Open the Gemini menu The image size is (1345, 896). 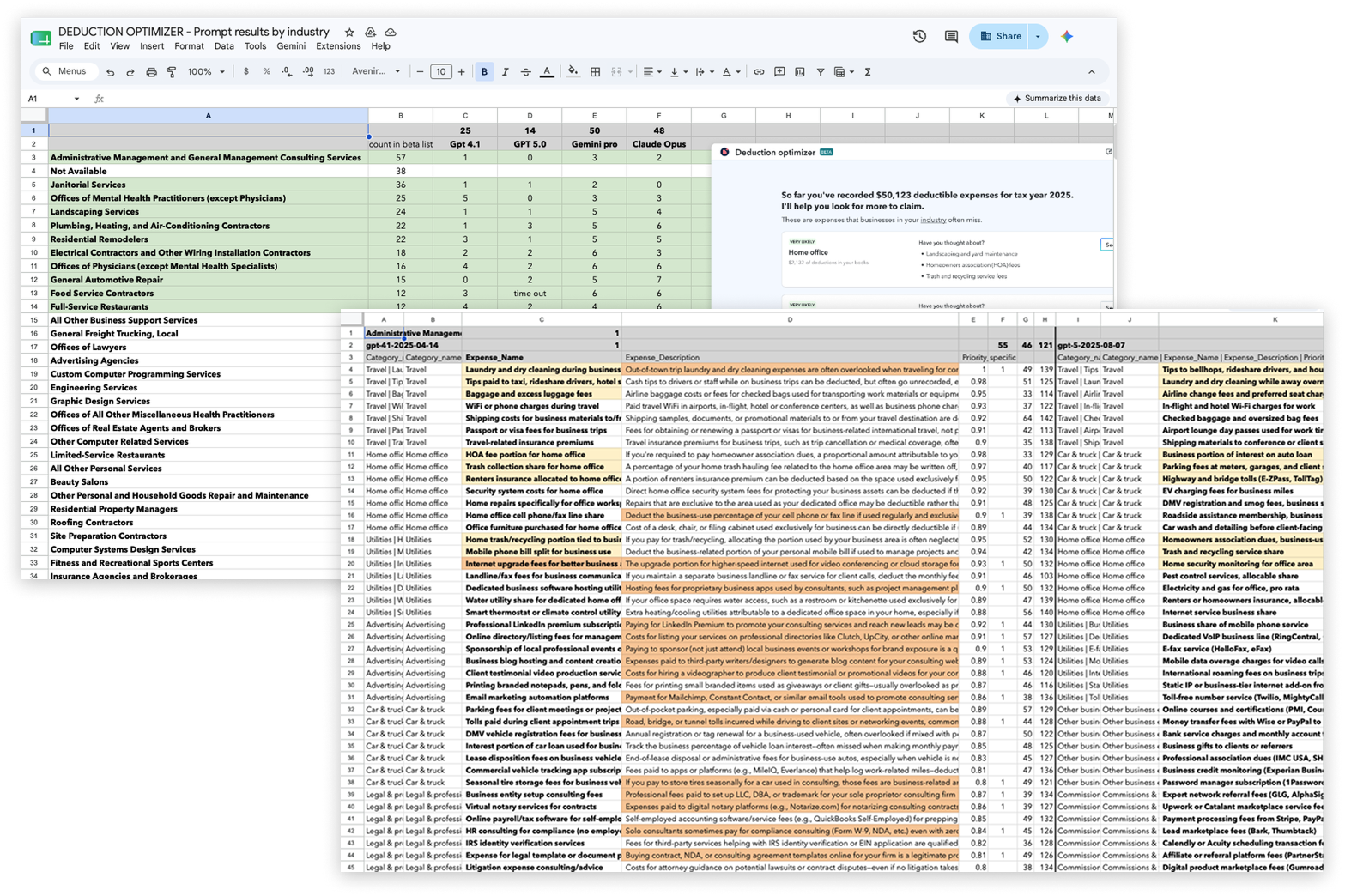291,46
